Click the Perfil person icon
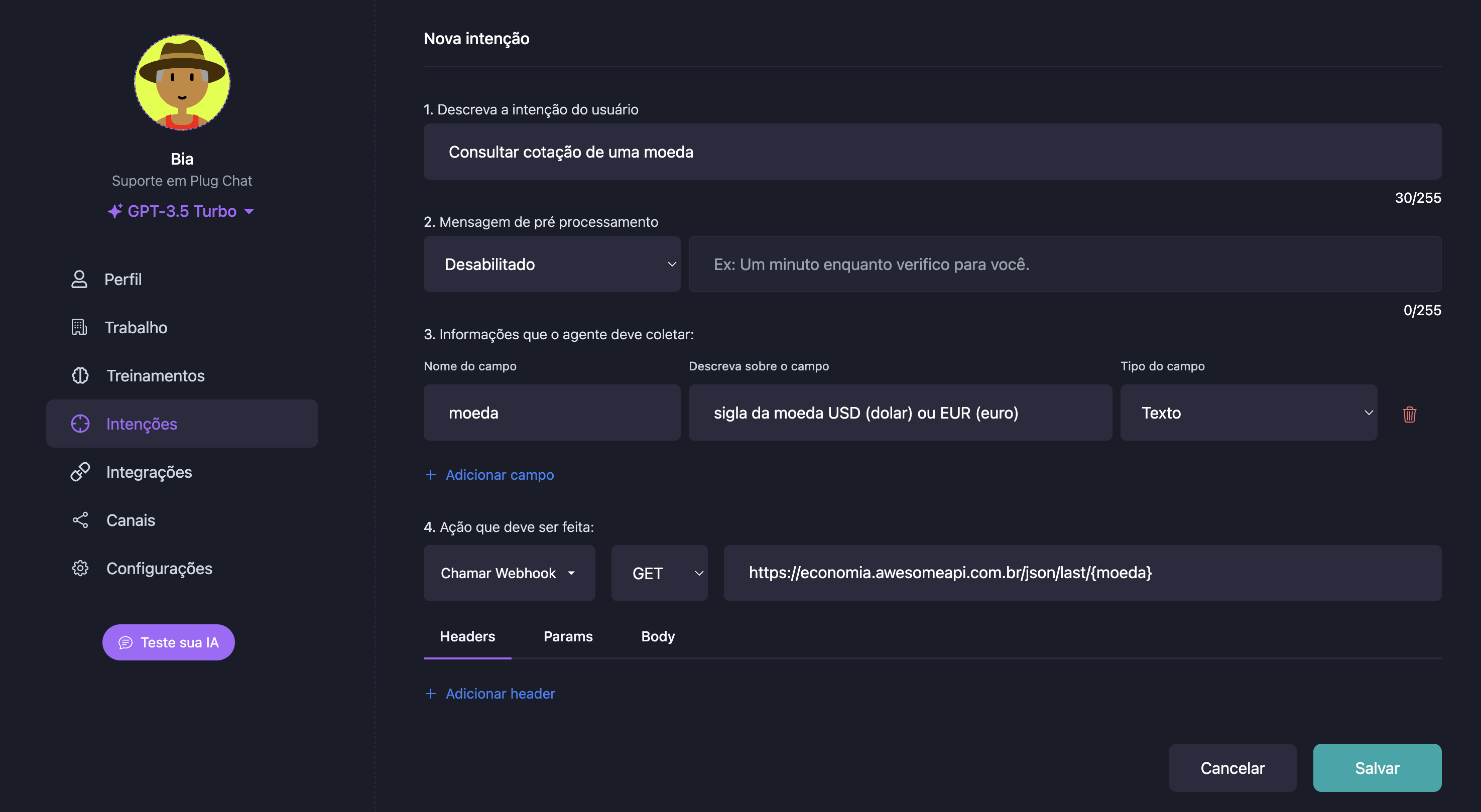 click(79, 280)
